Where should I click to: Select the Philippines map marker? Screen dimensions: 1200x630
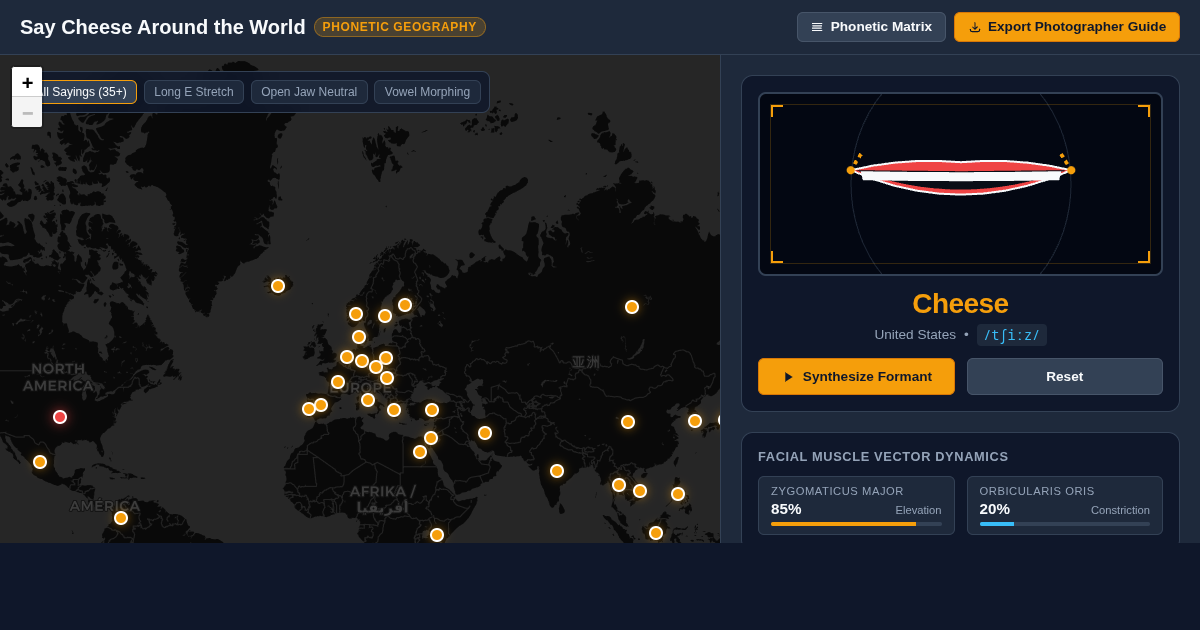(678, 494)
